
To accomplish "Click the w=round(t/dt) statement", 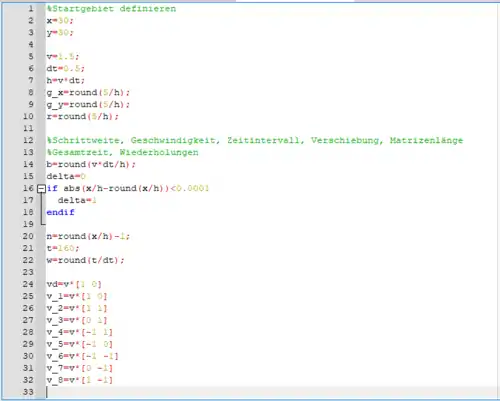I will coord(85,260).
